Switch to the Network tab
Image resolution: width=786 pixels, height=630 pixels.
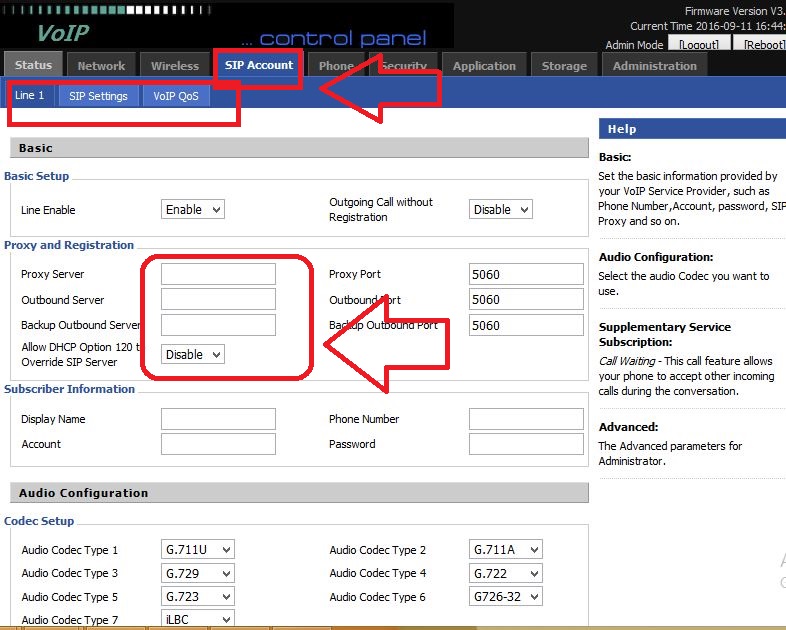101,66
